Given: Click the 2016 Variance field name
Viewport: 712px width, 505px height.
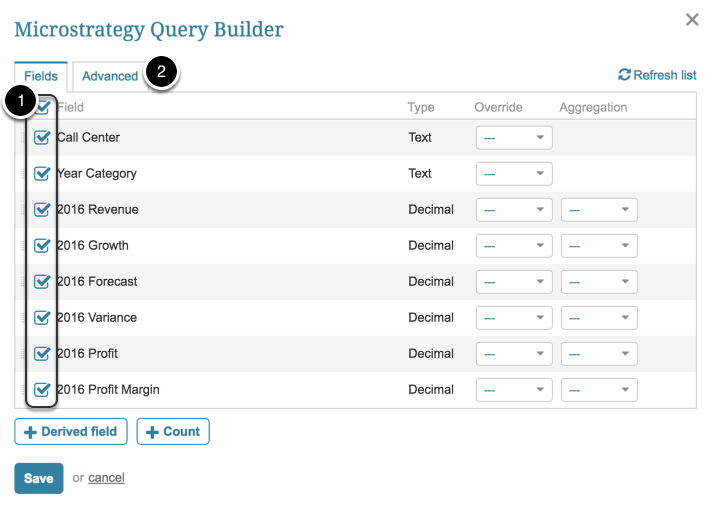Looking at the screenshot, I should pos(97,317).
